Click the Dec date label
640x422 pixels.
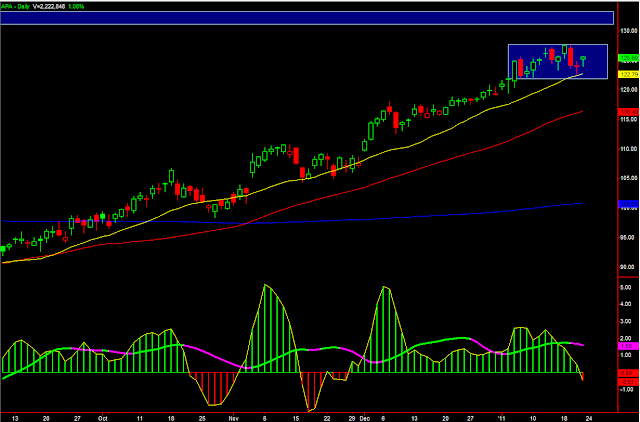pyautogui.click(x=365, y=418)
